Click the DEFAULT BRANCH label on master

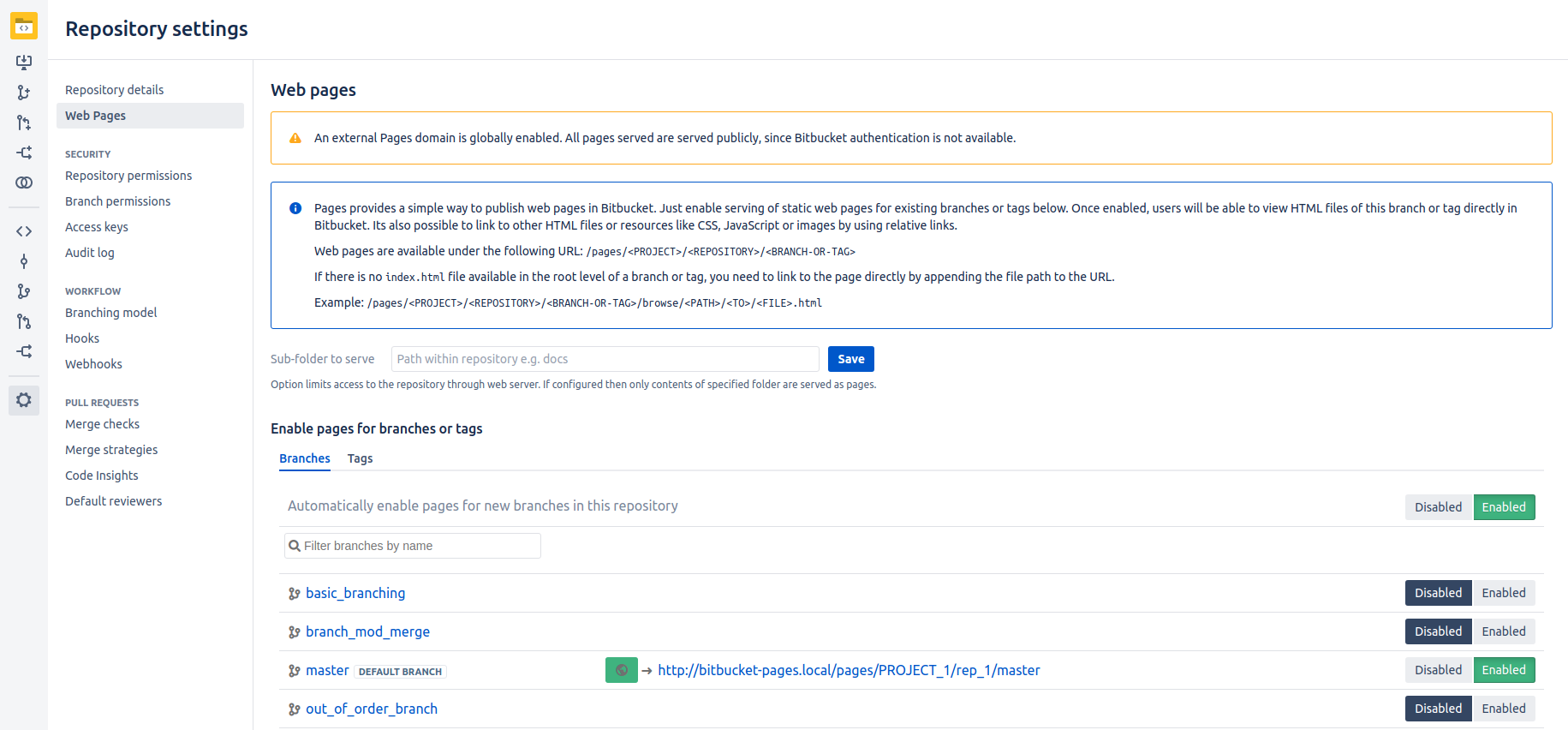click(401, 672)
